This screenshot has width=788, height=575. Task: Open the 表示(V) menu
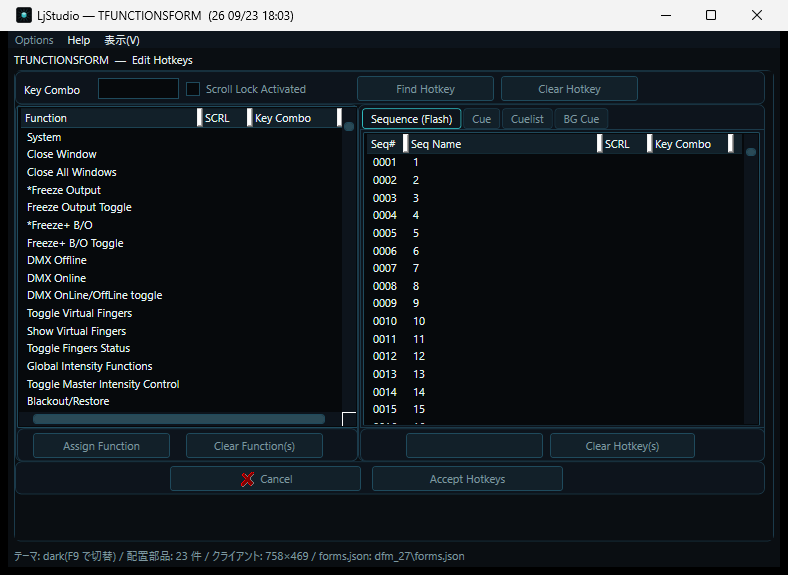coord(122,40)
